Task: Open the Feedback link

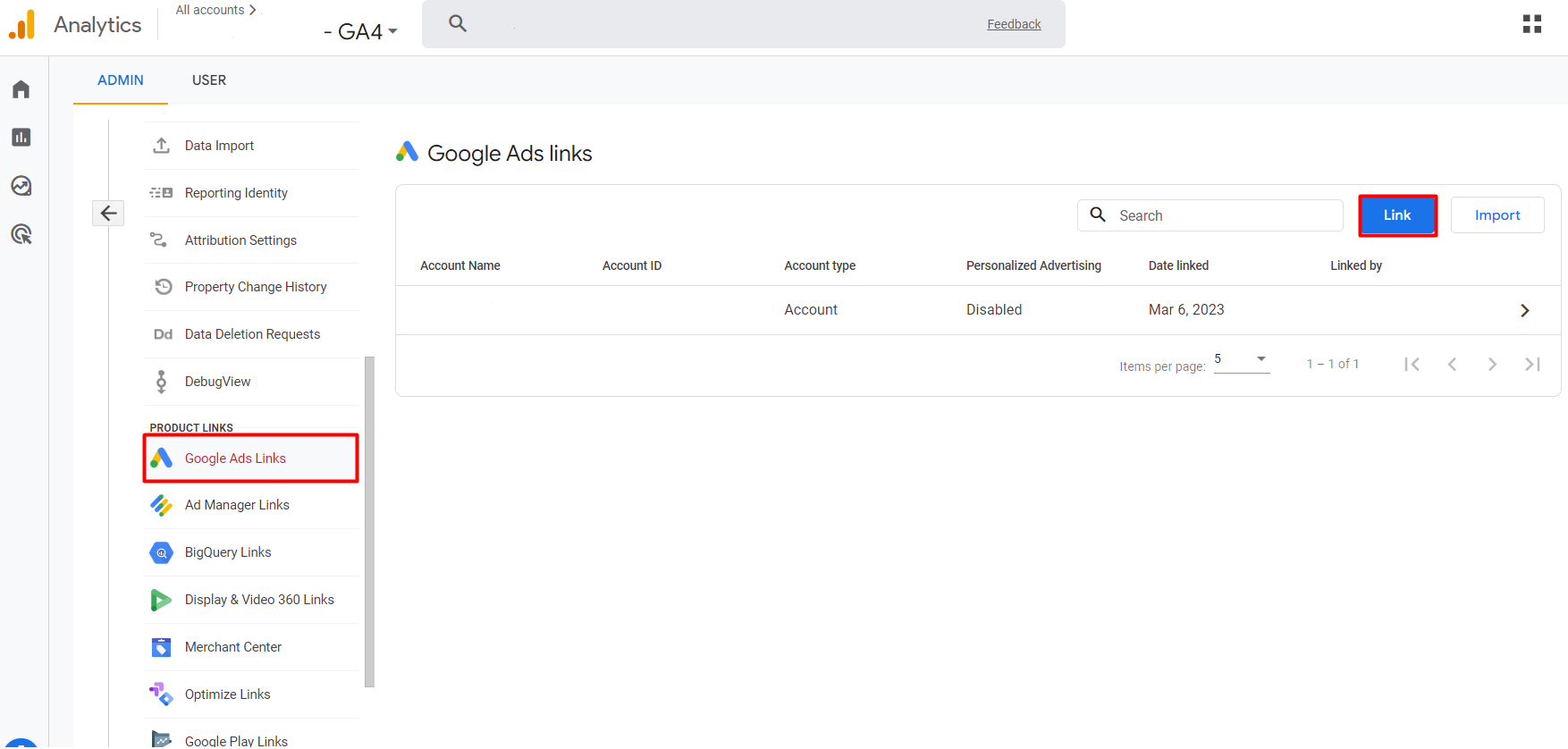Action: click(x=1014, y=24)
